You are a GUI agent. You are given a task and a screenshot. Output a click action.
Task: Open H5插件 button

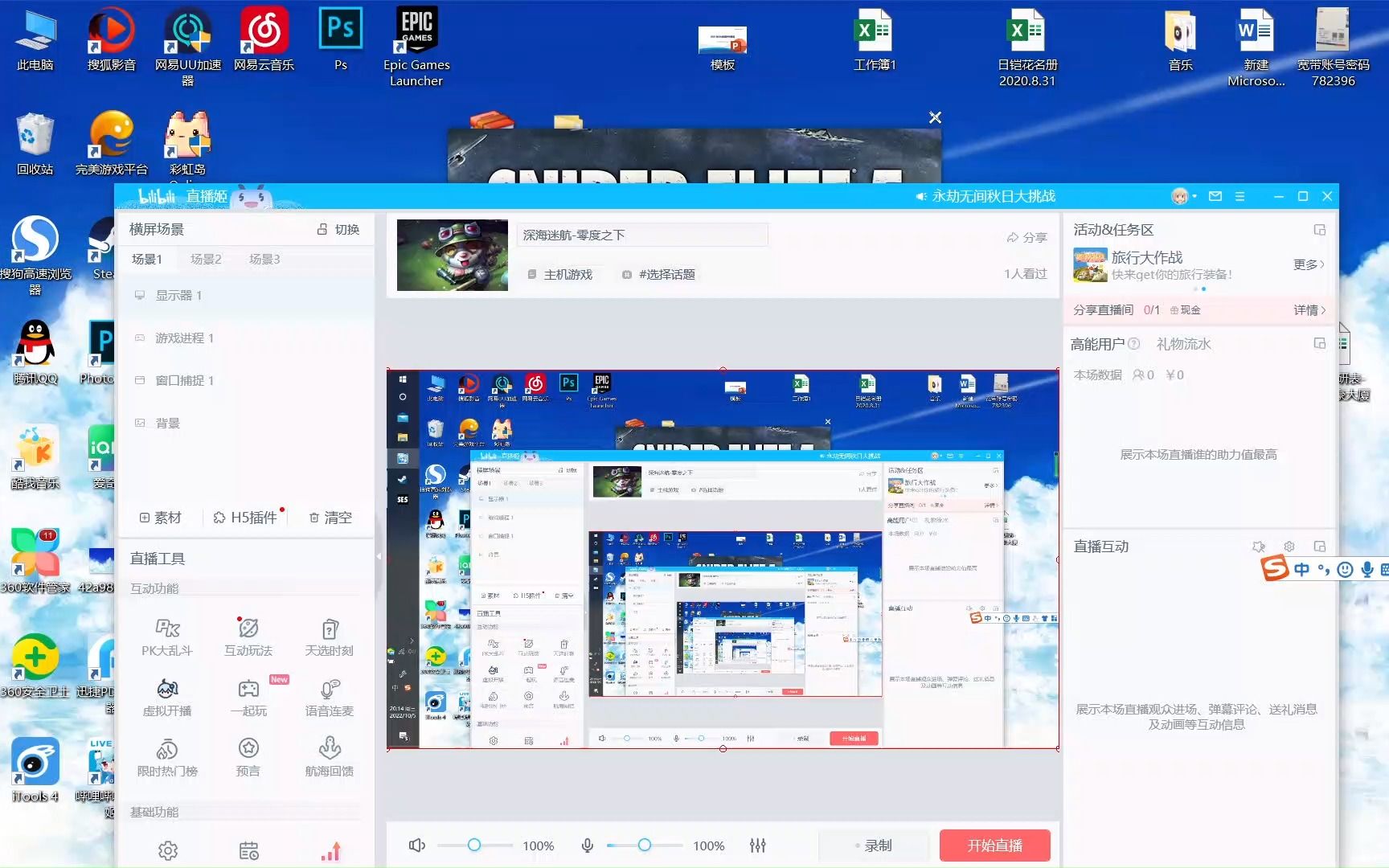pyautogui.click(x=245, y=518)
